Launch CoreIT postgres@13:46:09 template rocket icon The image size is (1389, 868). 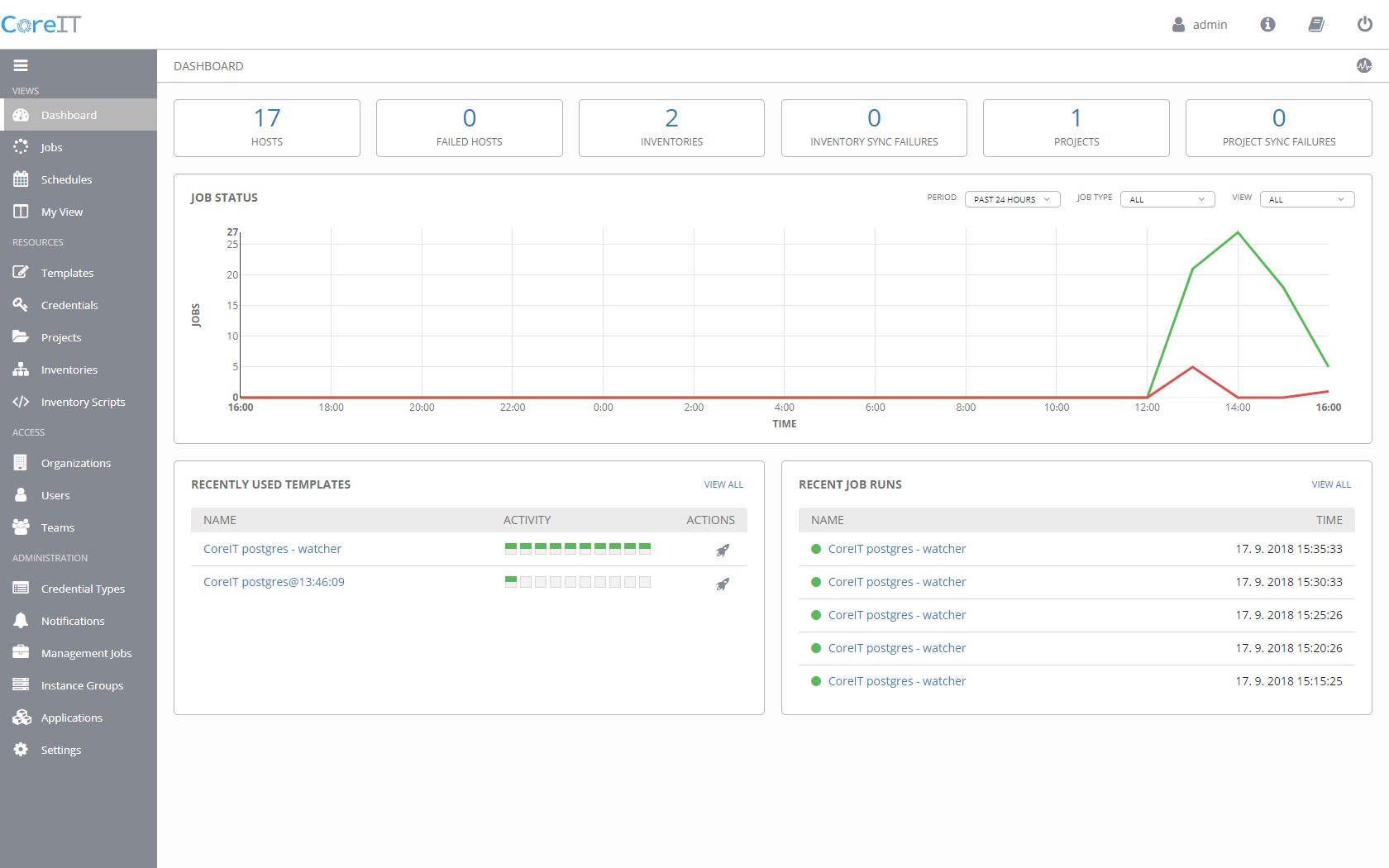pyautogui.click(x=723, y=584)
